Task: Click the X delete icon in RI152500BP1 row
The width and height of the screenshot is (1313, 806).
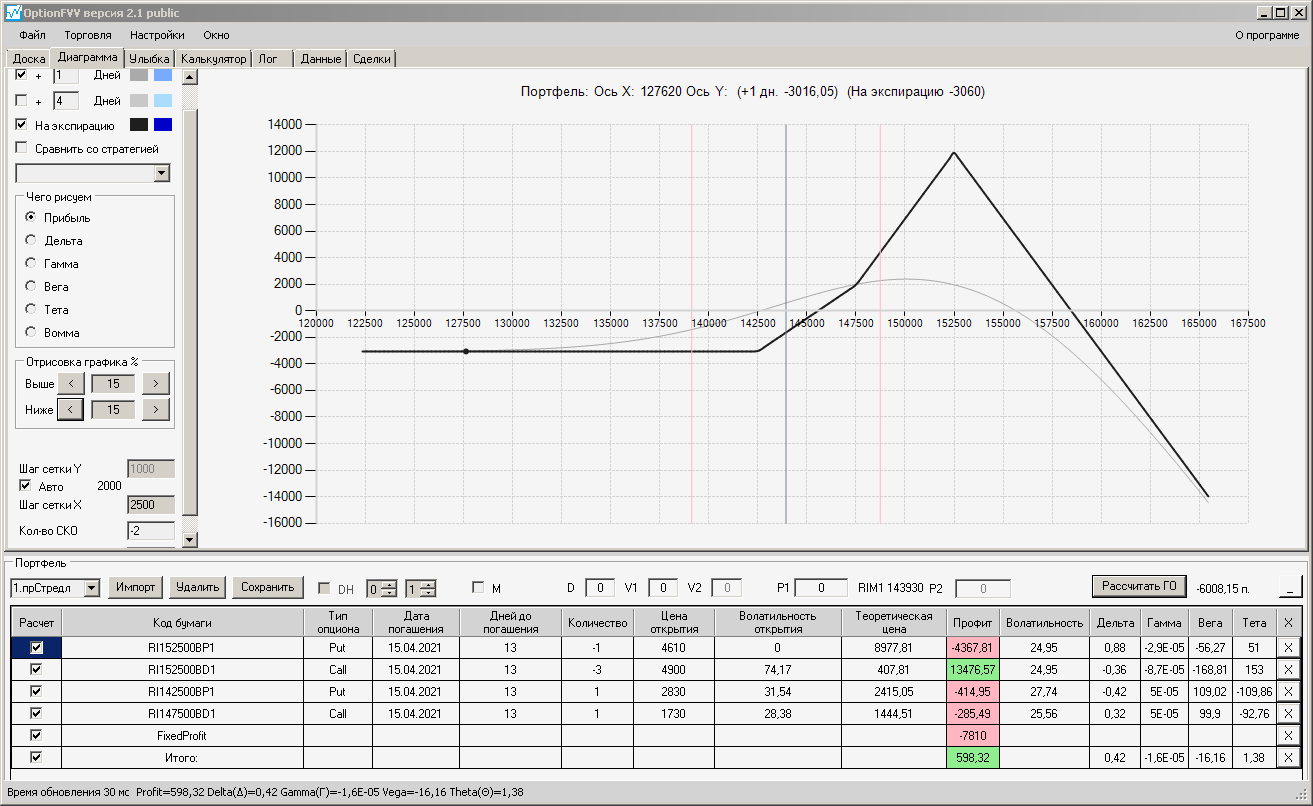Action: tap(1288, 648)
